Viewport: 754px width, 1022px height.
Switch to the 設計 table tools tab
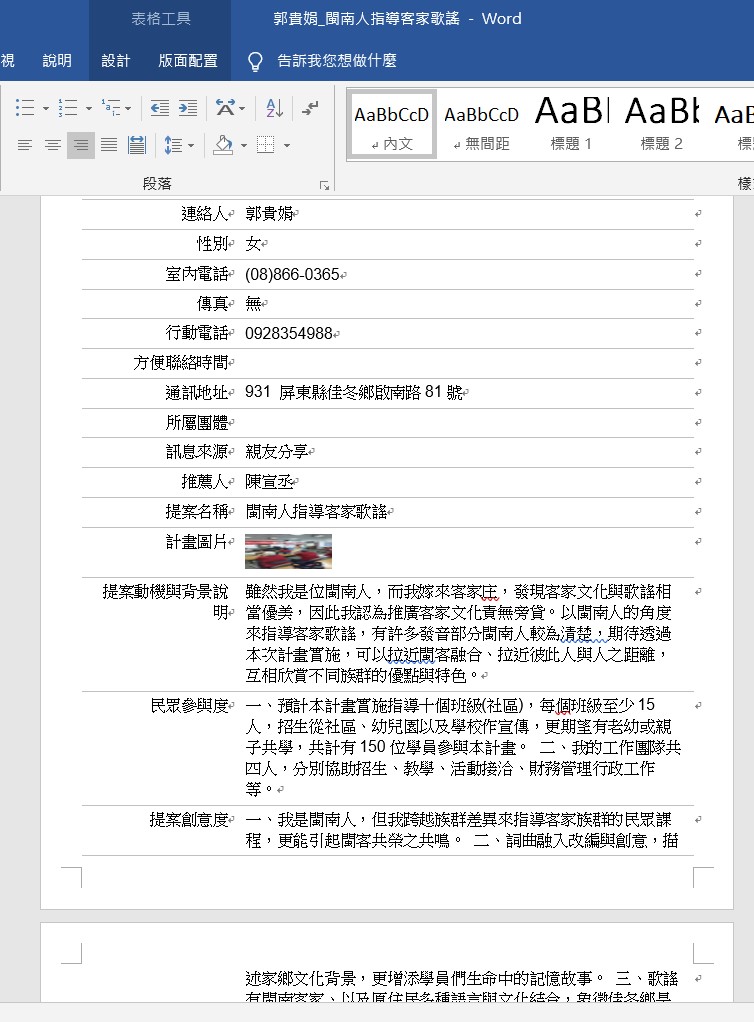pos(116,61)
